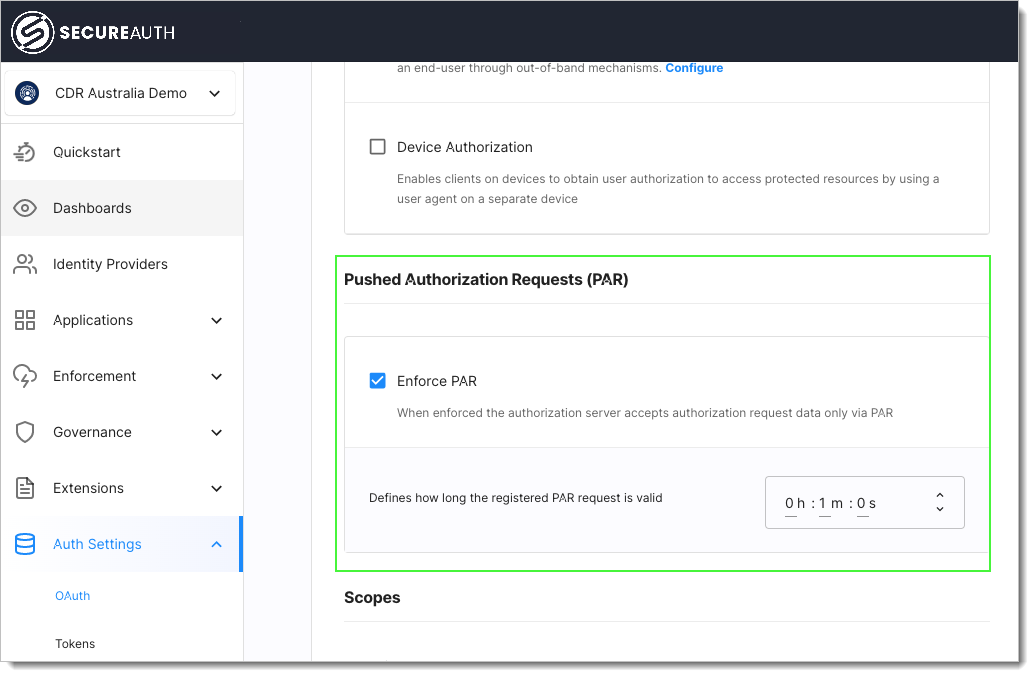Viewport: 1034px width, 677px height.
Task: Click the Governance label in sidebar
Action: [x=92, y=432]
